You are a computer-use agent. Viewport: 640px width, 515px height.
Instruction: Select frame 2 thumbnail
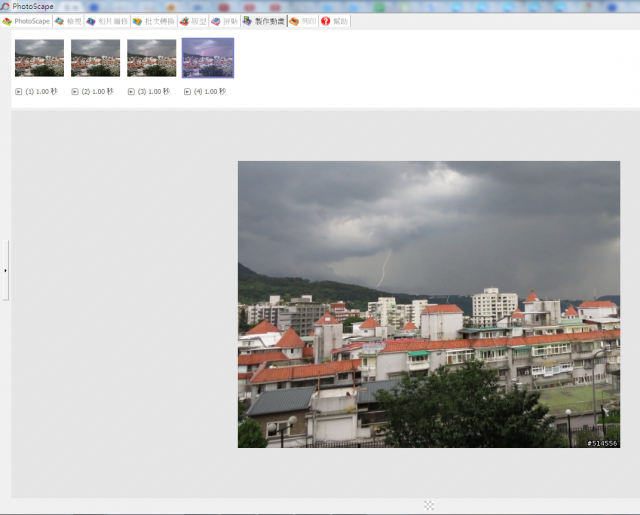tap(96, 58)
